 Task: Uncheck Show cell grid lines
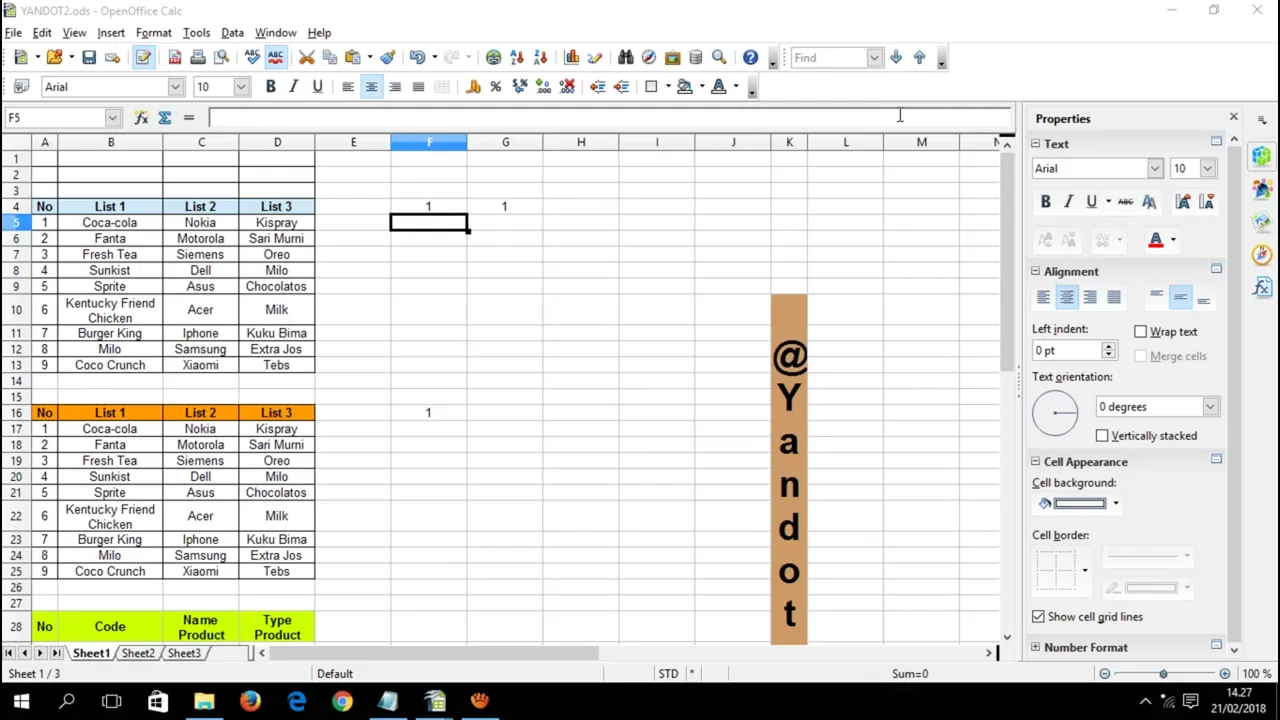point(1038,617)
